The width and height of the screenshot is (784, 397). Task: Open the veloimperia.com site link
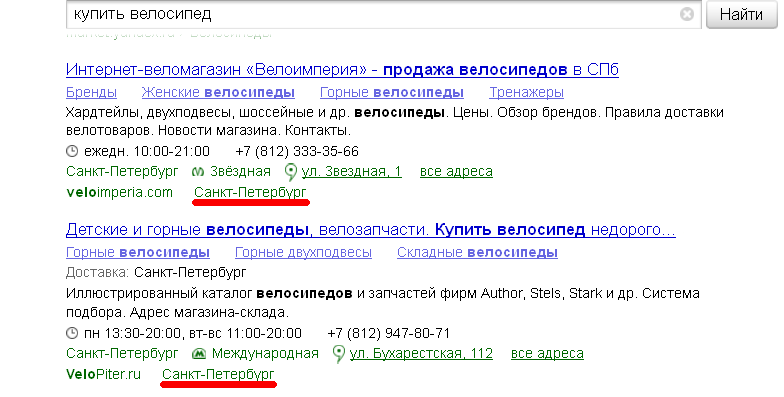[119, 192]
